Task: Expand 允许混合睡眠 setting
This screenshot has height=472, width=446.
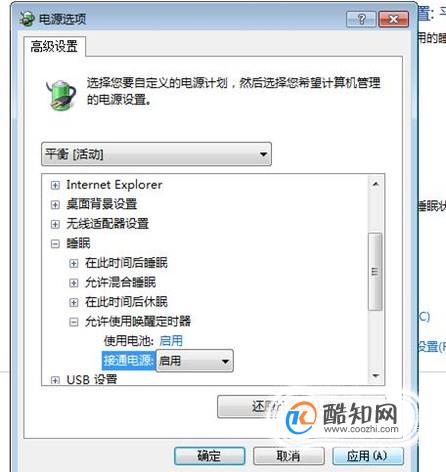Action: pos(74,283)
